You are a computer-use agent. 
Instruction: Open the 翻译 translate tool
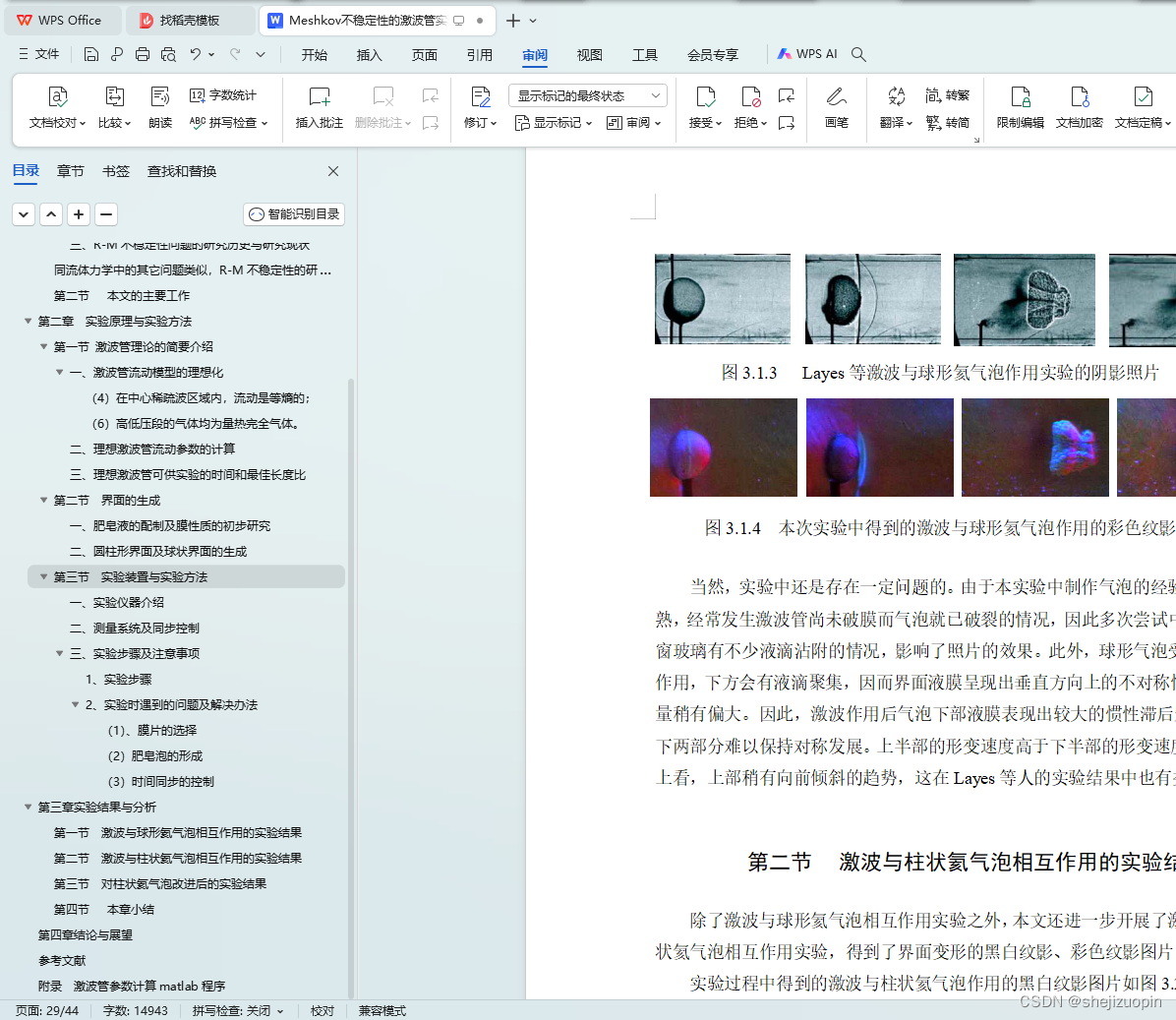click(x=896, y=107)
